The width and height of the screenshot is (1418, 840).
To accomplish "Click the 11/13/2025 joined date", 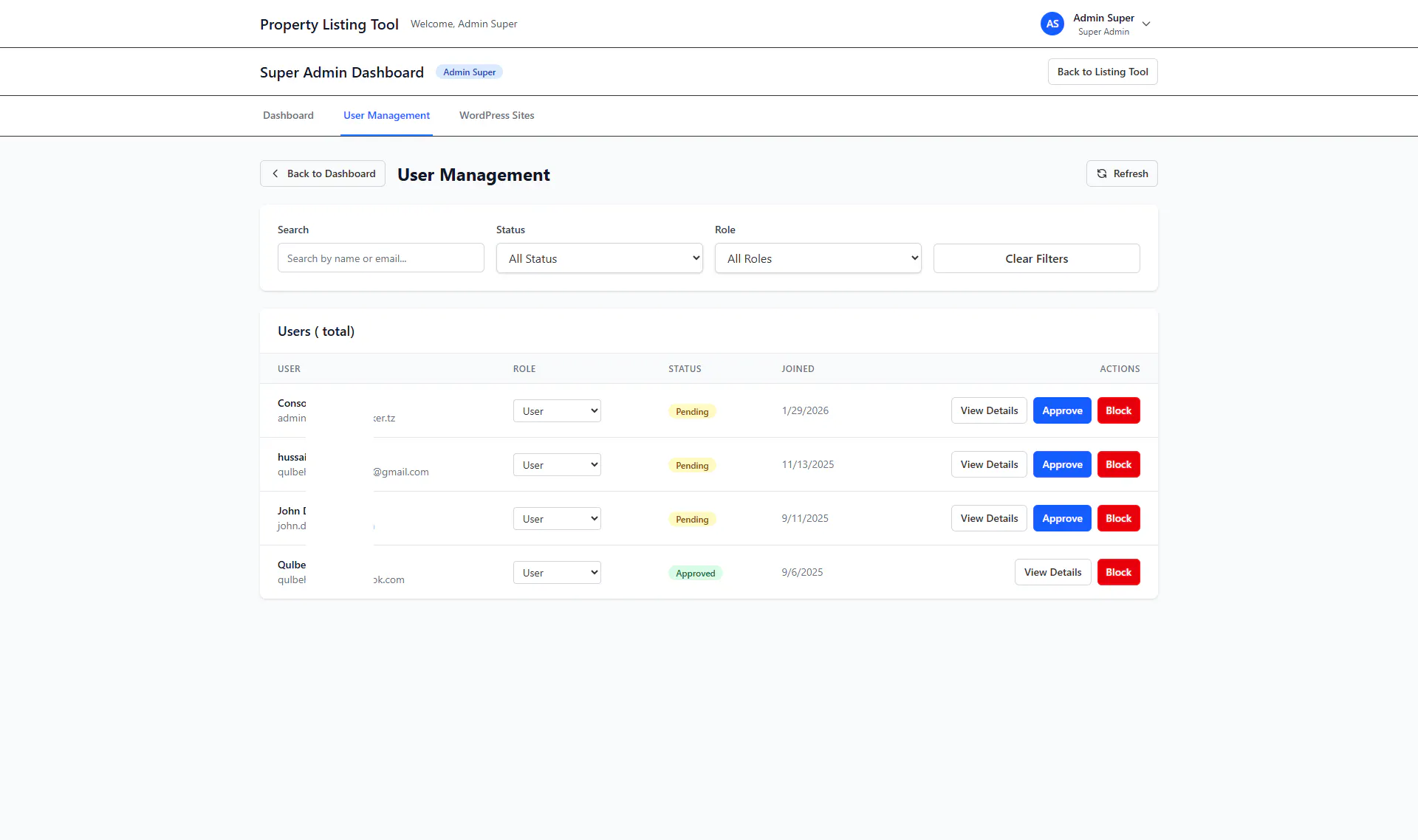I will tap(808, 464).
